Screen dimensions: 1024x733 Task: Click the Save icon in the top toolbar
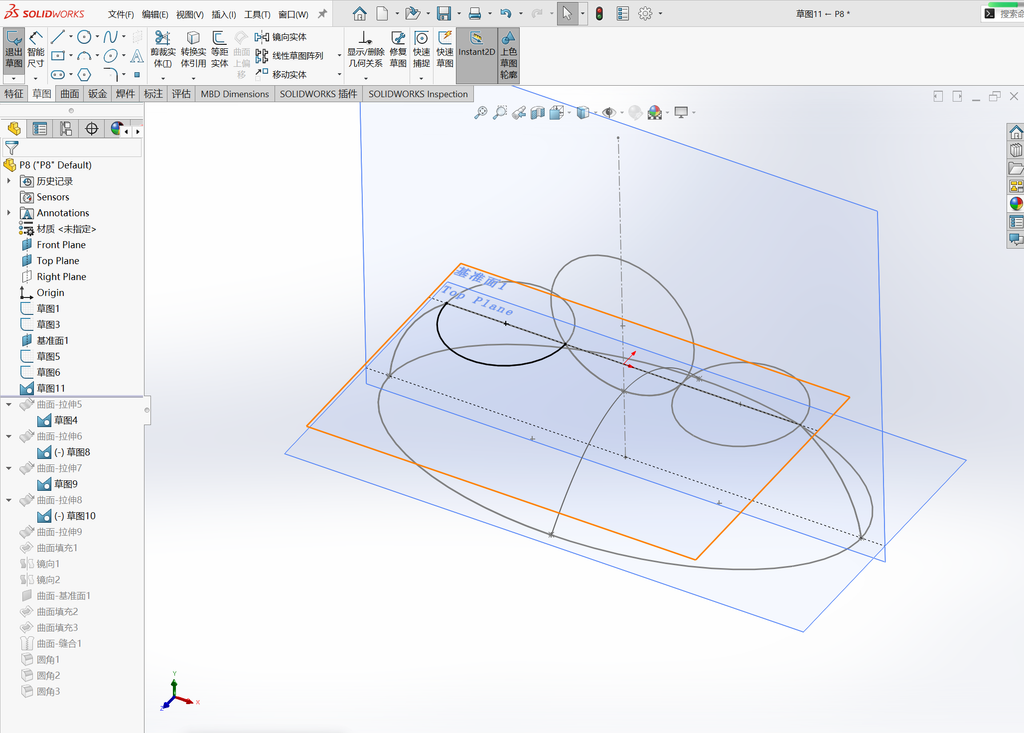(444, 13)
